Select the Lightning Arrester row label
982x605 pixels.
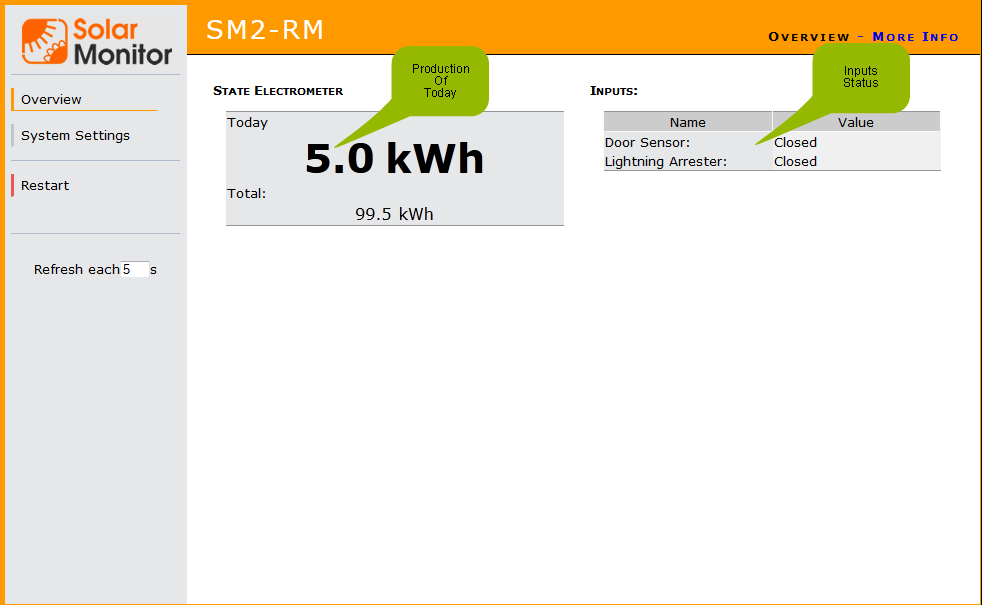665,161
